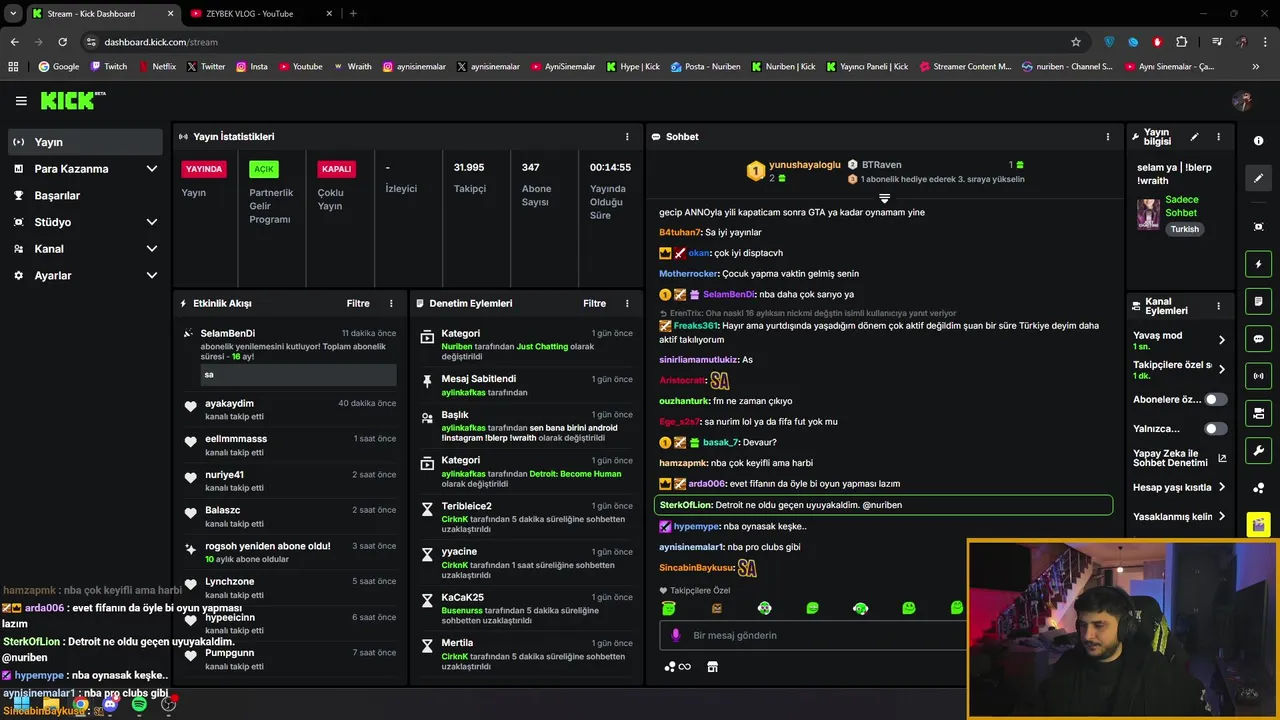The height and width of the screenshot is (720, 1280).
Task: Click the yellow clapperboard icon in right toolbar
Action: pos(1259,524)
